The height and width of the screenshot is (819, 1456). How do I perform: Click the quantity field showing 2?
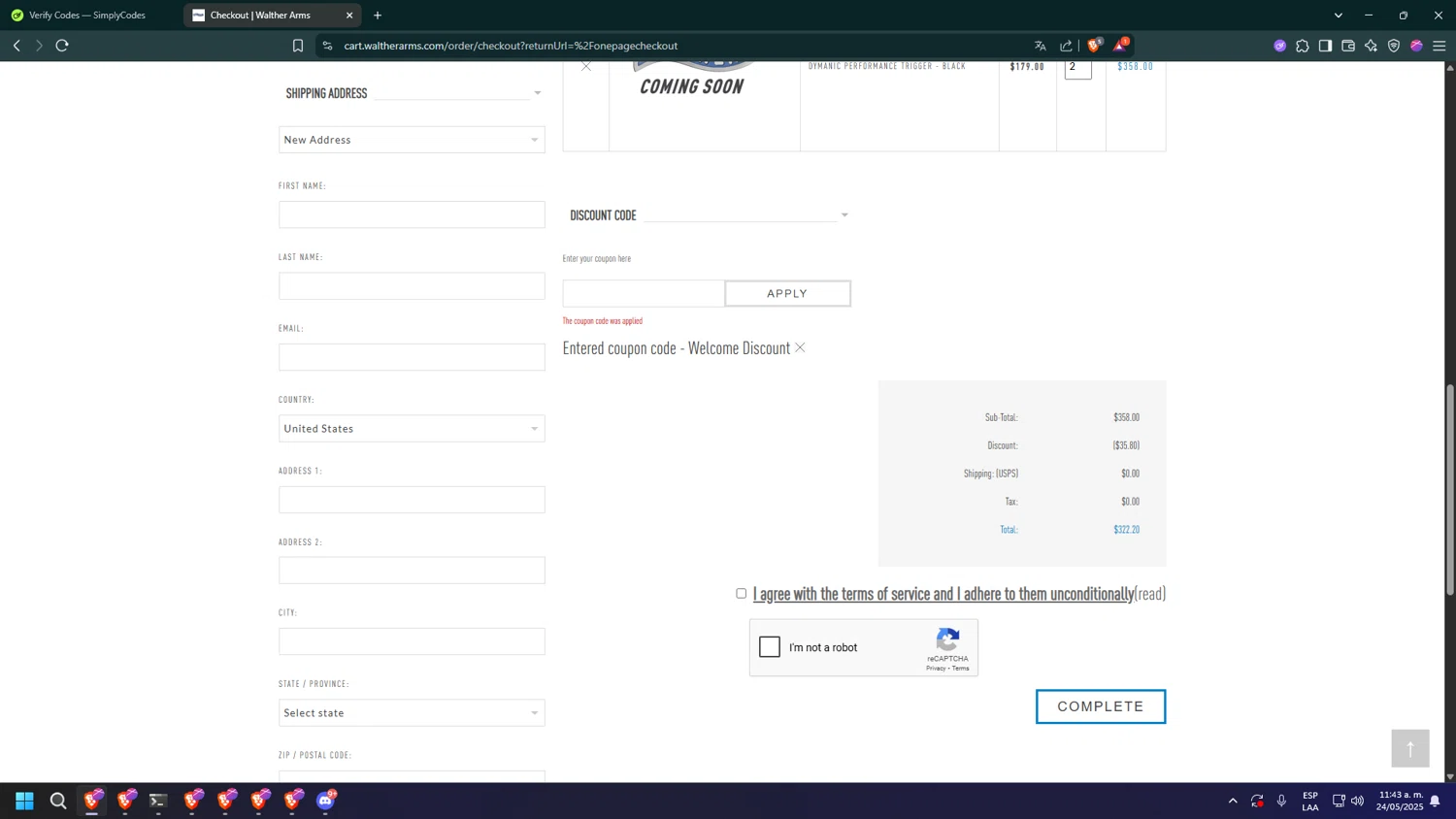[x=1077, y=68]
